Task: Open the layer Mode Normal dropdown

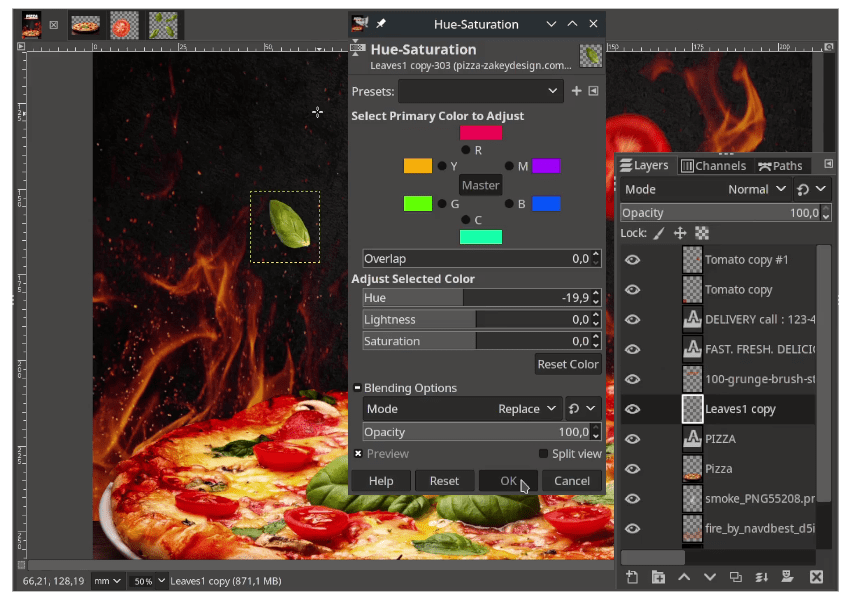Action: click(x=705, y=189)
